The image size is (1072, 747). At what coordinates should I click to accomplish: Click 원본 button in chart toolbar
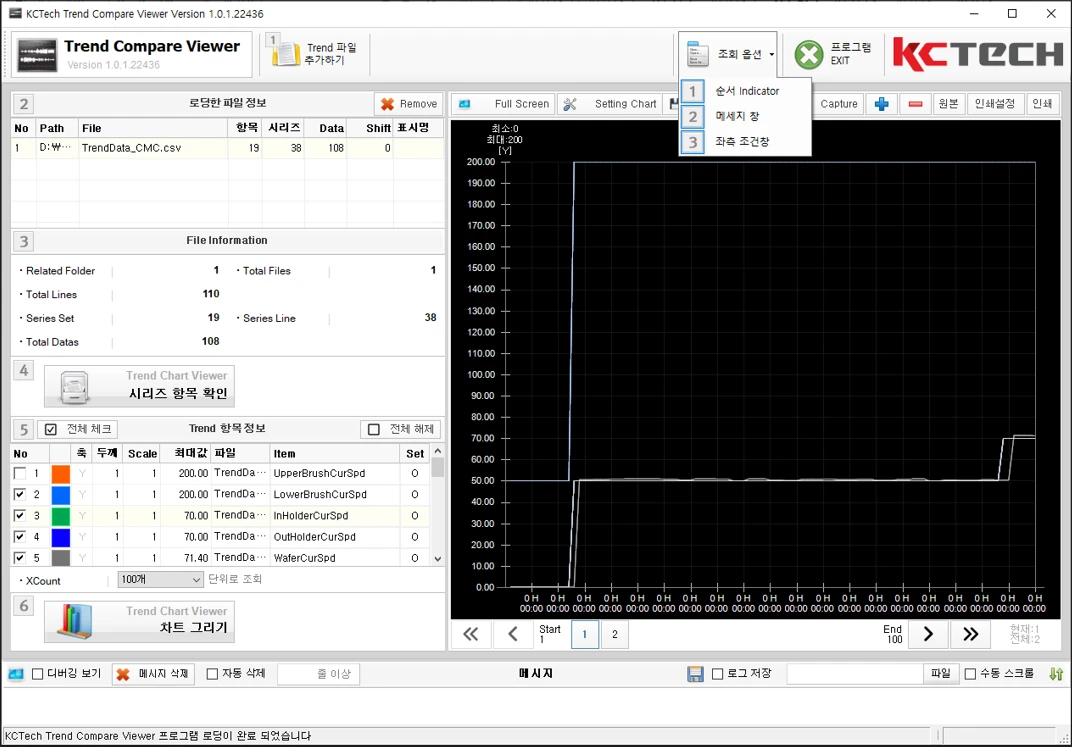click(x=948, y=104)
